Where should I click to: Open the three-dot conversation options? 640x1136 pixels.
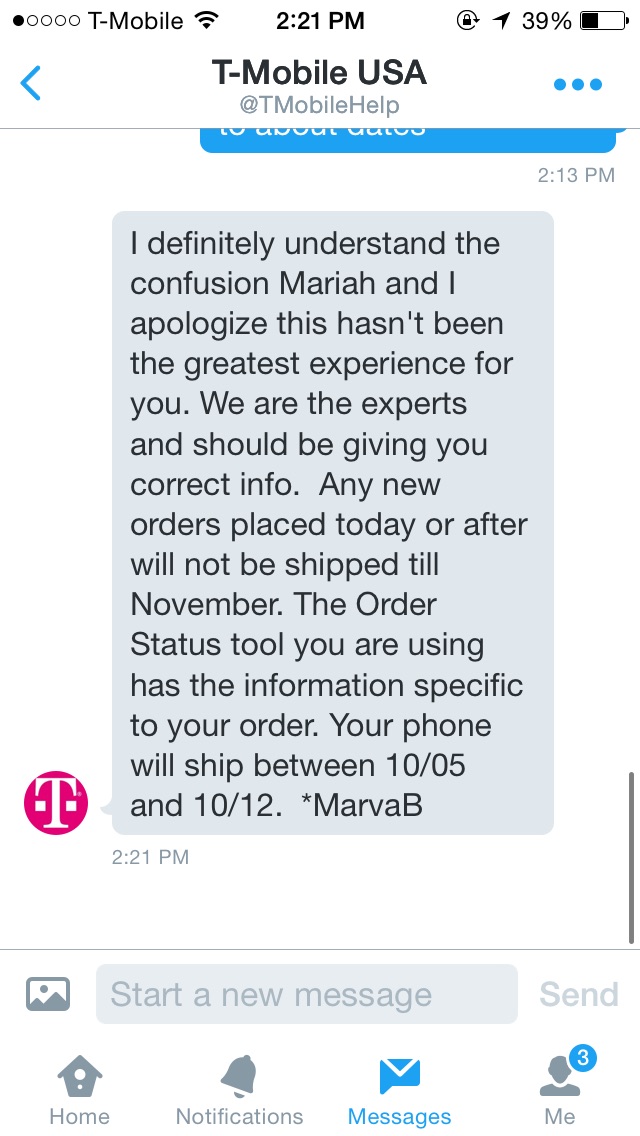[578, 84]
